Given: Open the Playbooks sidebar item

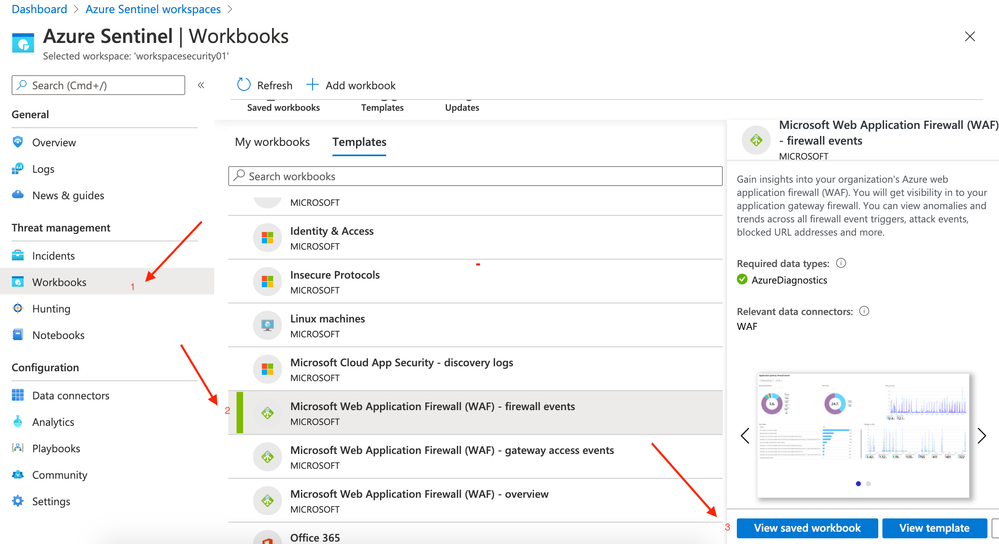Looking at the screenshot, I should pyautogui.click(x=56, y=449).
